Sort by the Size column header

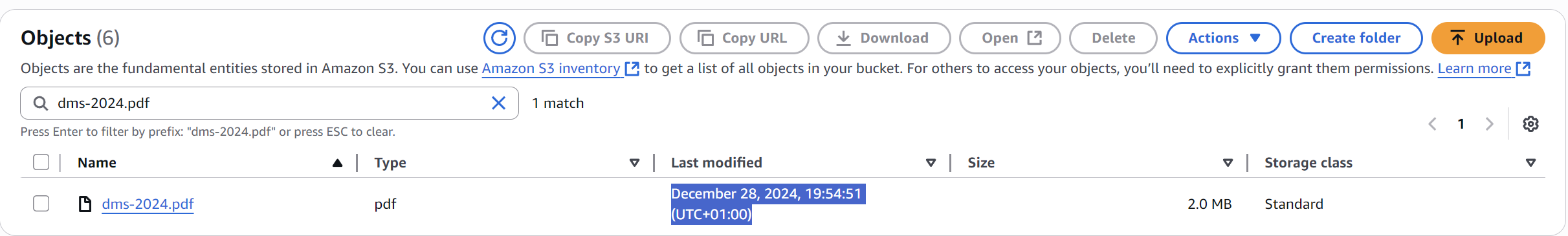point(981,163)
